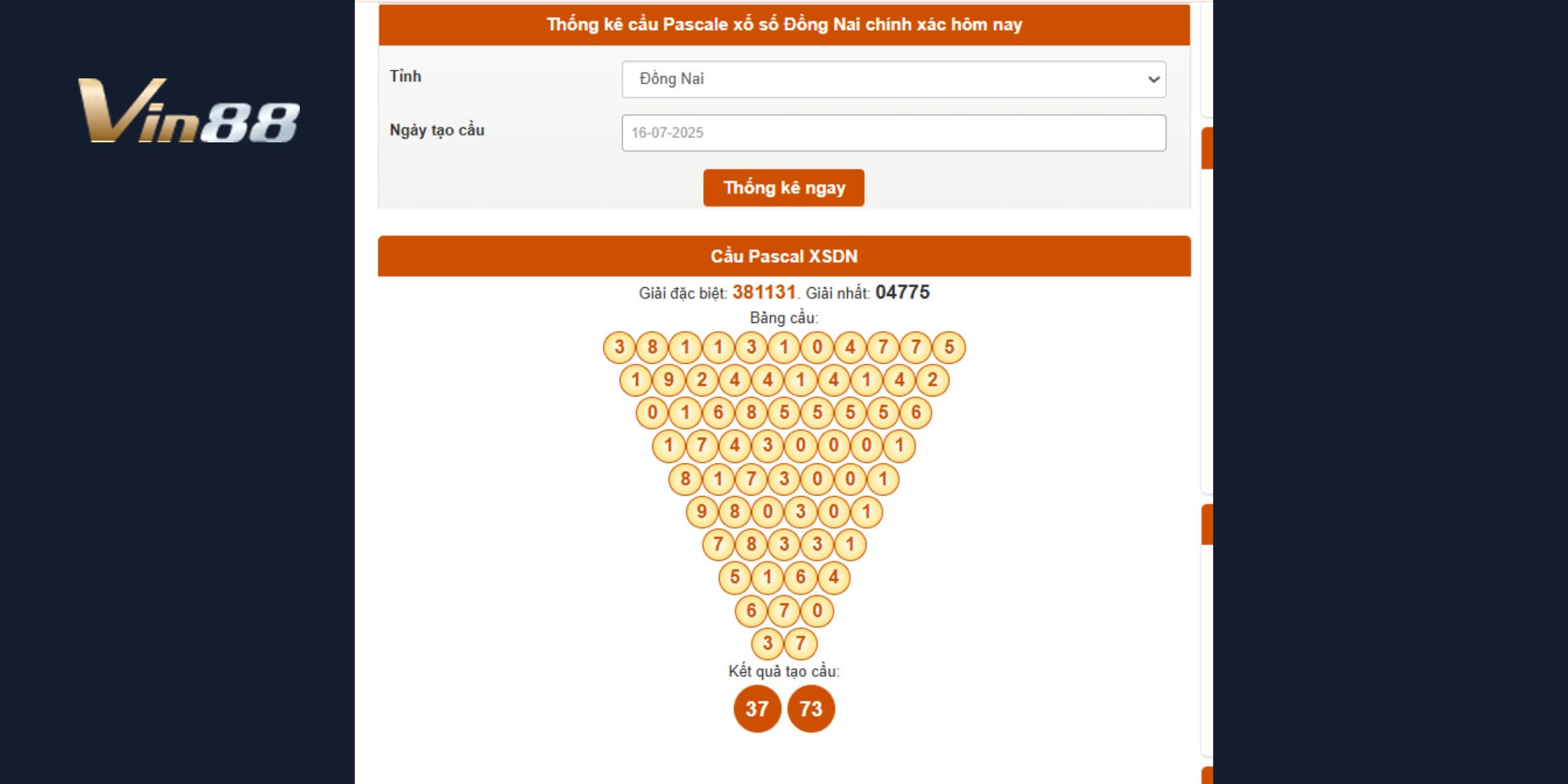Viewport: 1568px width, 784px height.
Task: Open the Tỉnh dropdown showing Đồng Nai
Action: (894, 79)
